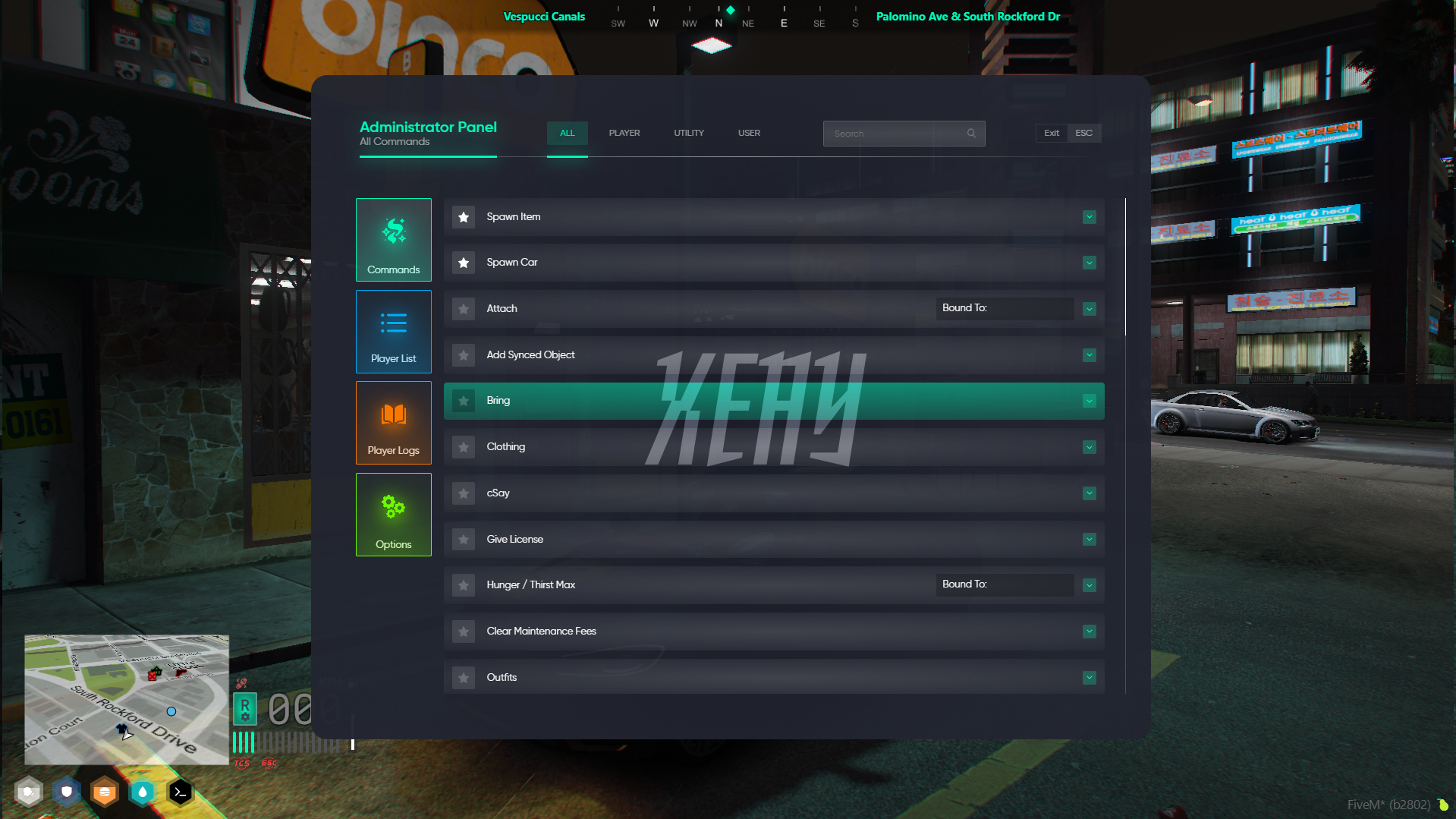The height and width of the screenshot is (819, 1456).
Task: Switch to the UTILITY tab
Action: click(689, 134)
